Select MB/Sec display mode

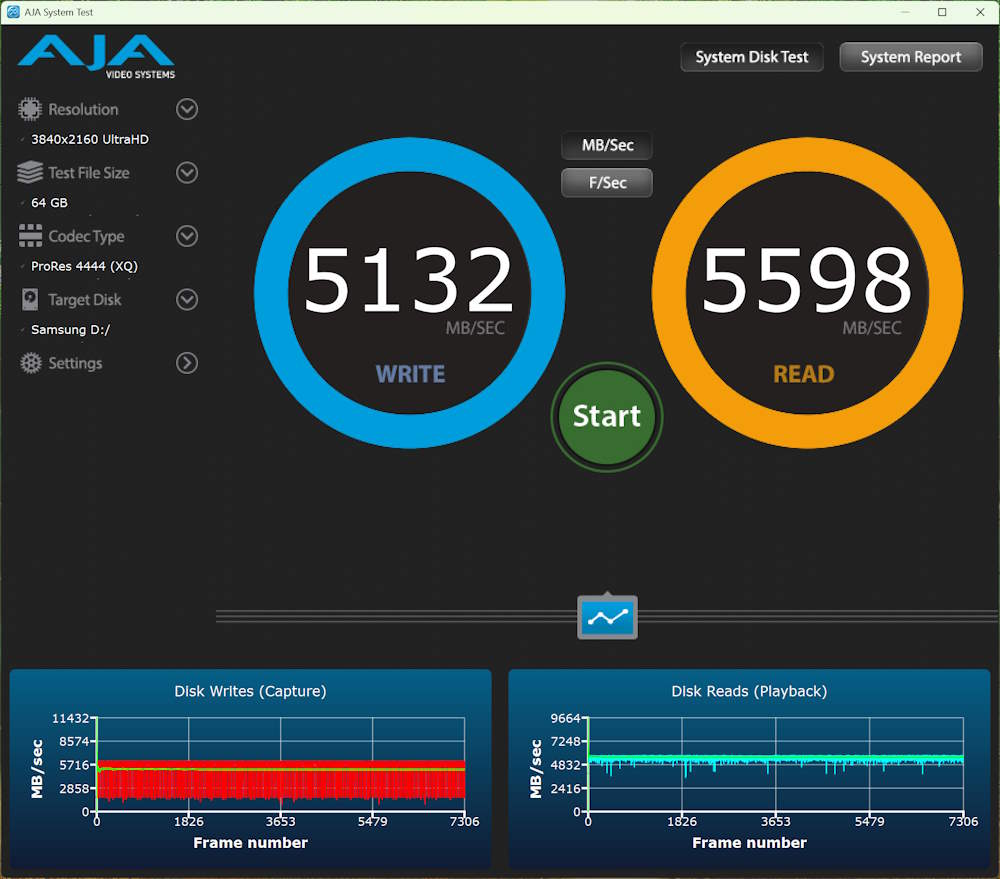606,145
